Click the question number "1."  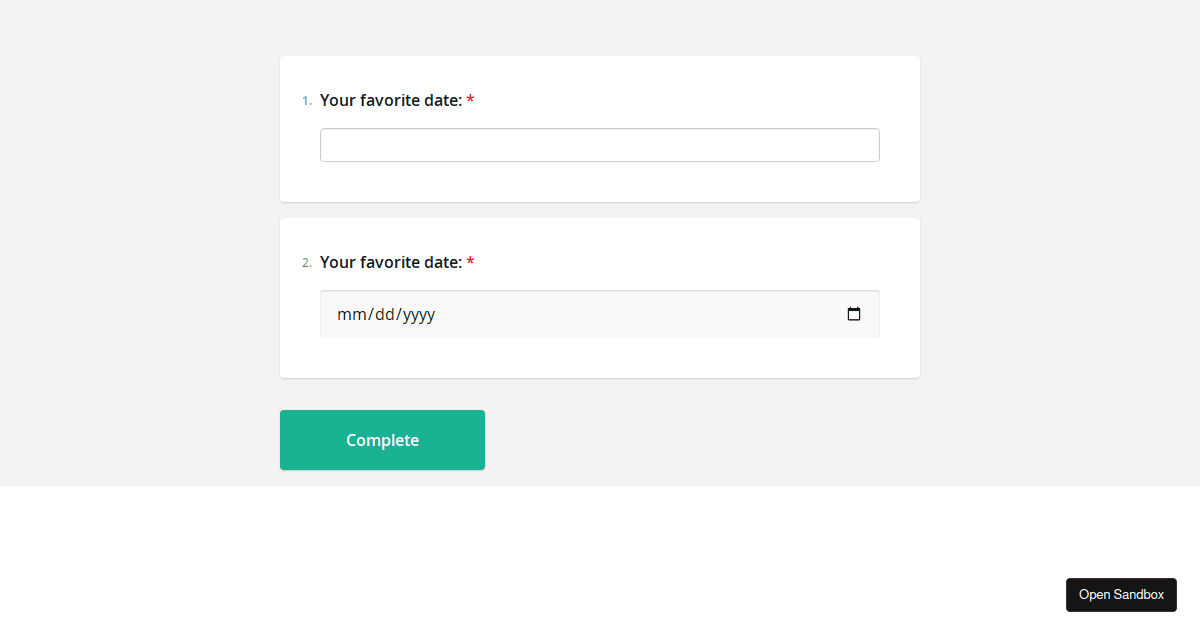tap(307, 101)
